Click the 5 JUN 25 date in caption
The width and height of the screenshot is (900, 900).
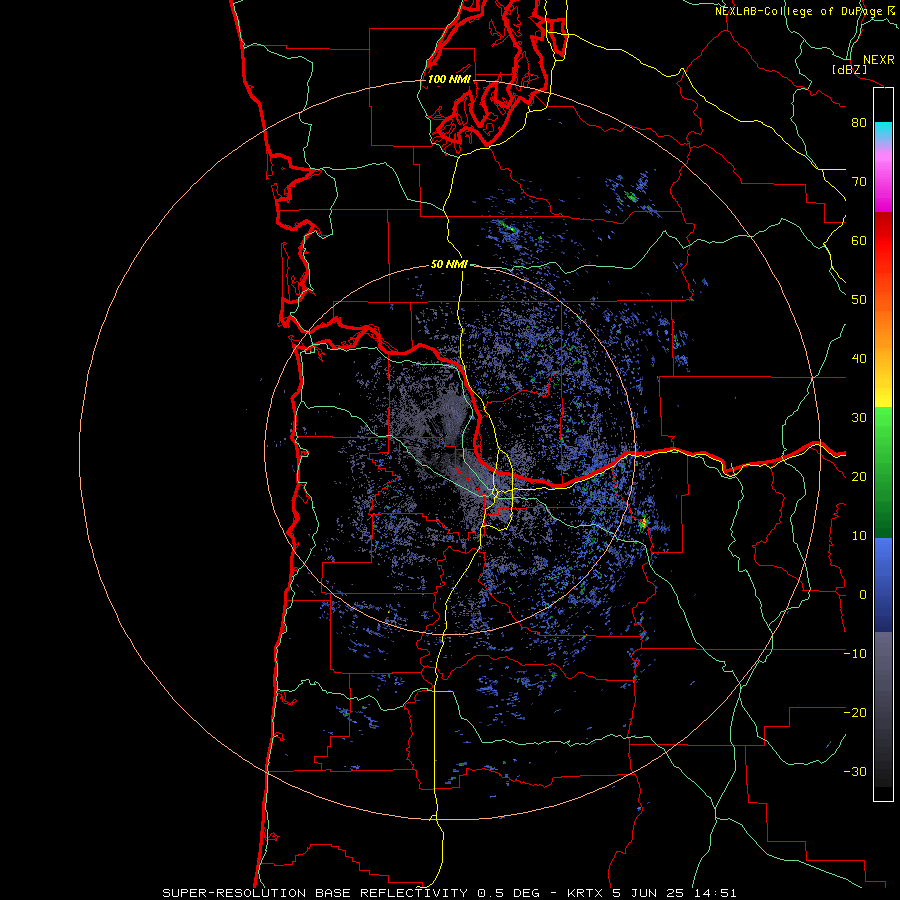pyautogui.click(x=650, y=893)
